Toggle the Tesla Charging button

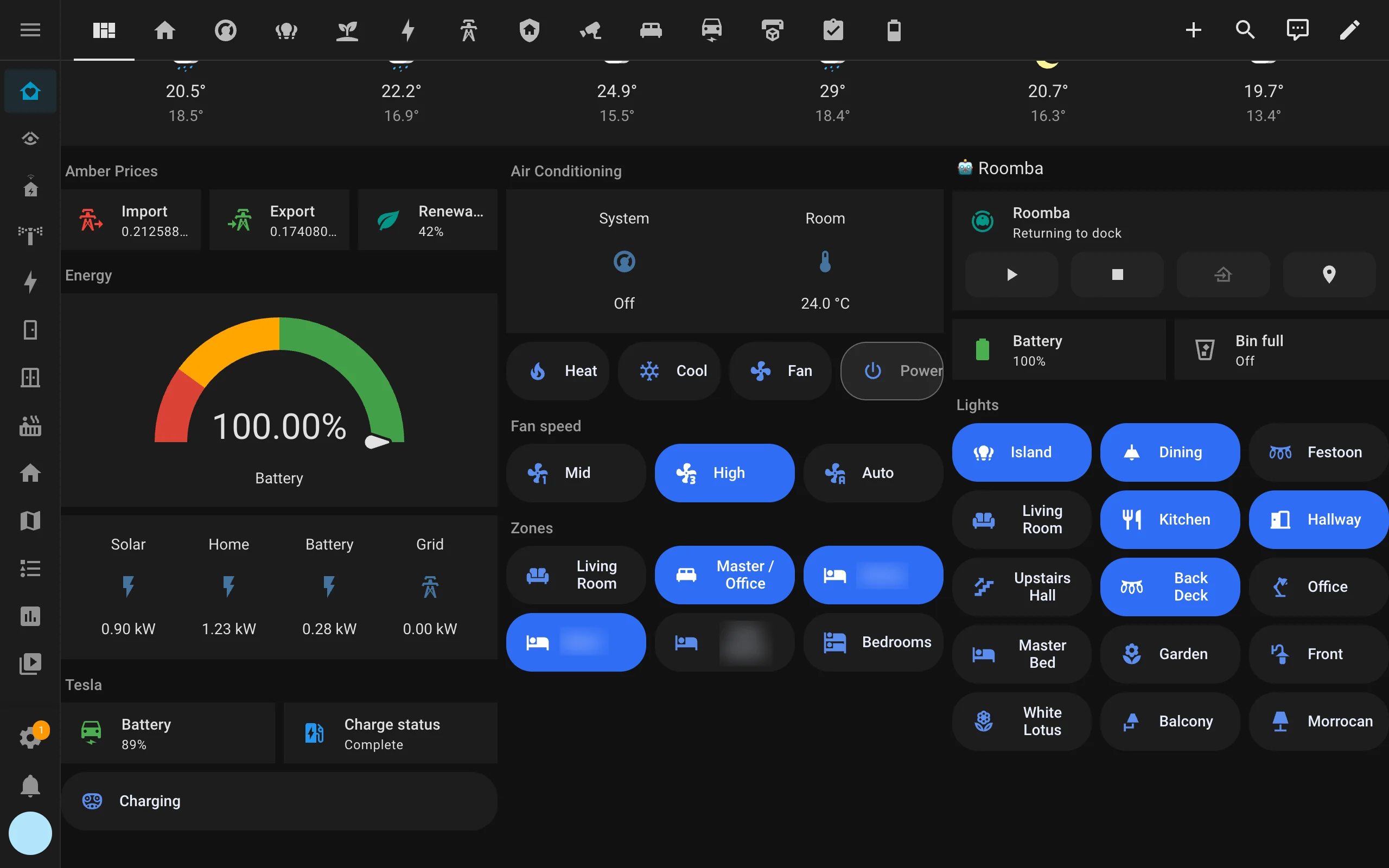coord(279,801)
